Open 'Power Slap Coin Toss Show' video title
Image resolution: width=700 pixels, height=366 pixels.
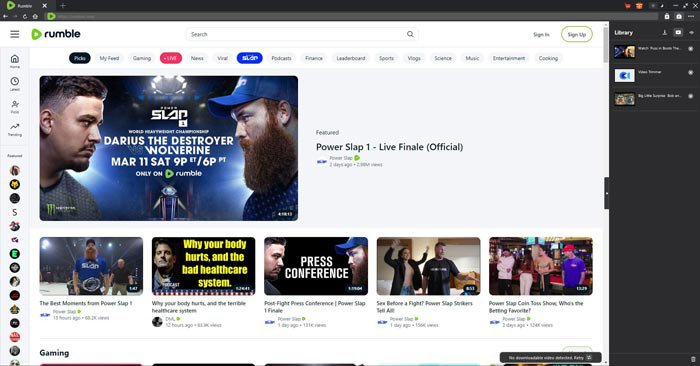536,307
